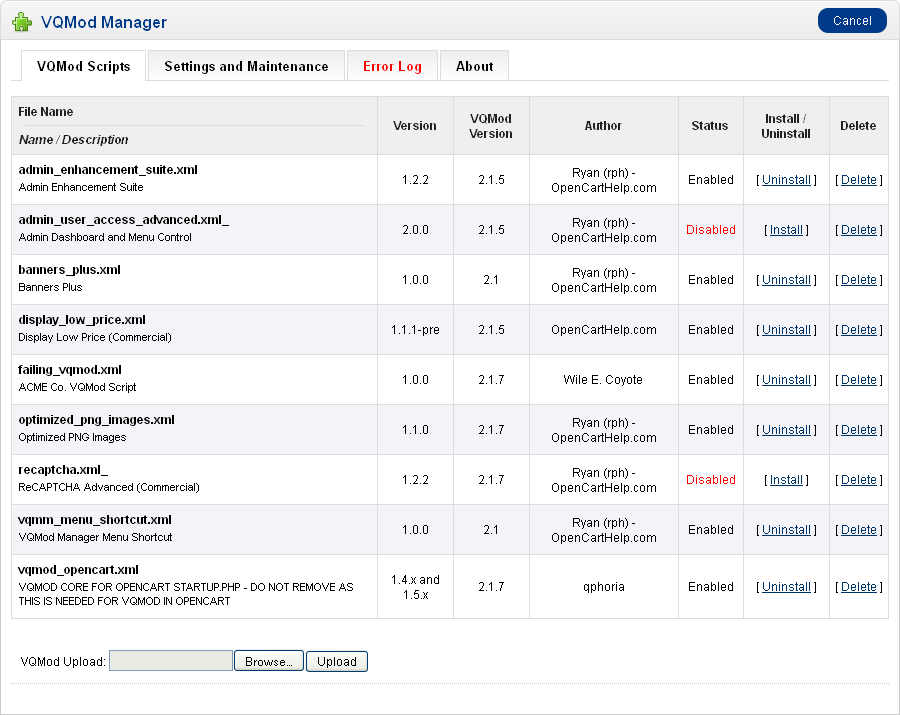
Task: Click the Status column header
Action: (710, 125)
